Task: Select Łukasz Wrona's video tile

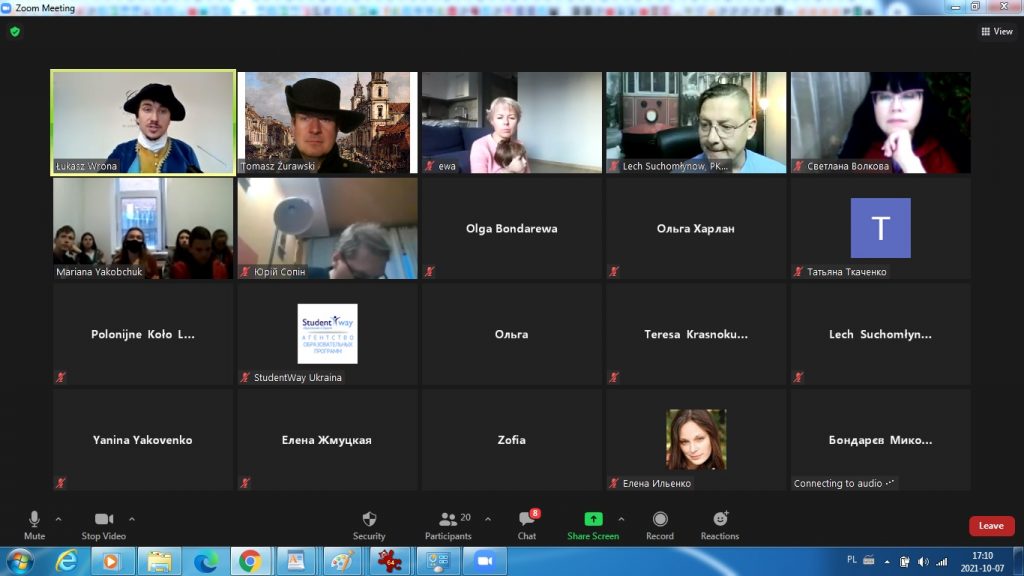Action: [143, 122]
